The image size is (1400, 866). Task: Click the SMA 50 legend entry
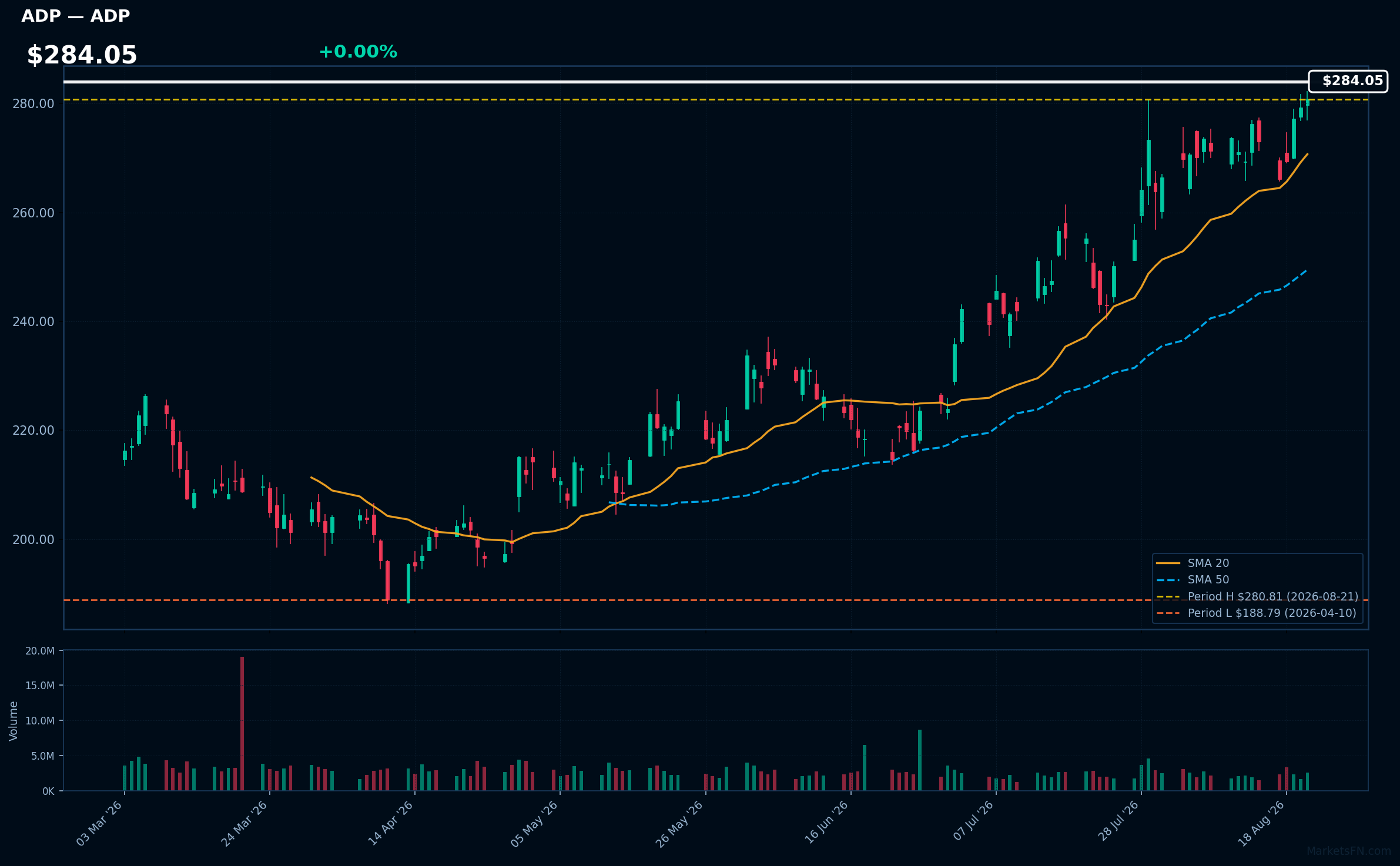(x=1193, y=579)
